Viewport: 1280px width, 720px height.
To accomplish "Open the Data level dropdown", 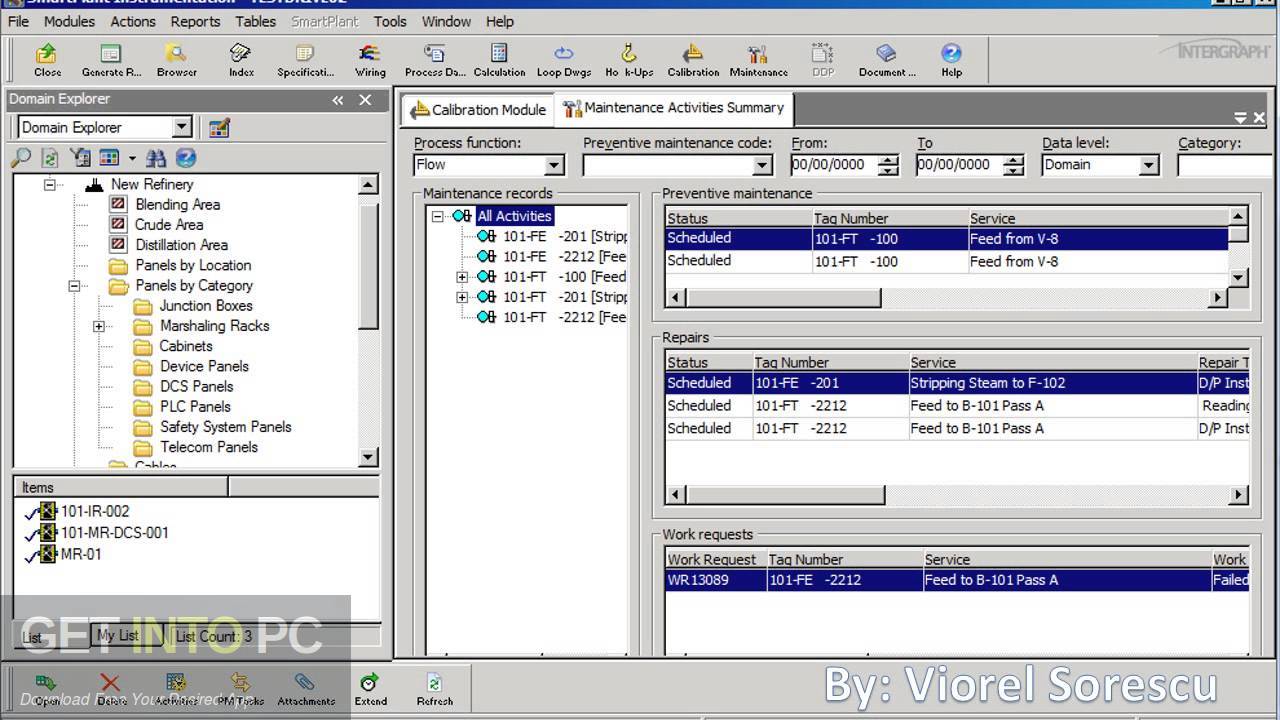I will [x=1149, y=165].
